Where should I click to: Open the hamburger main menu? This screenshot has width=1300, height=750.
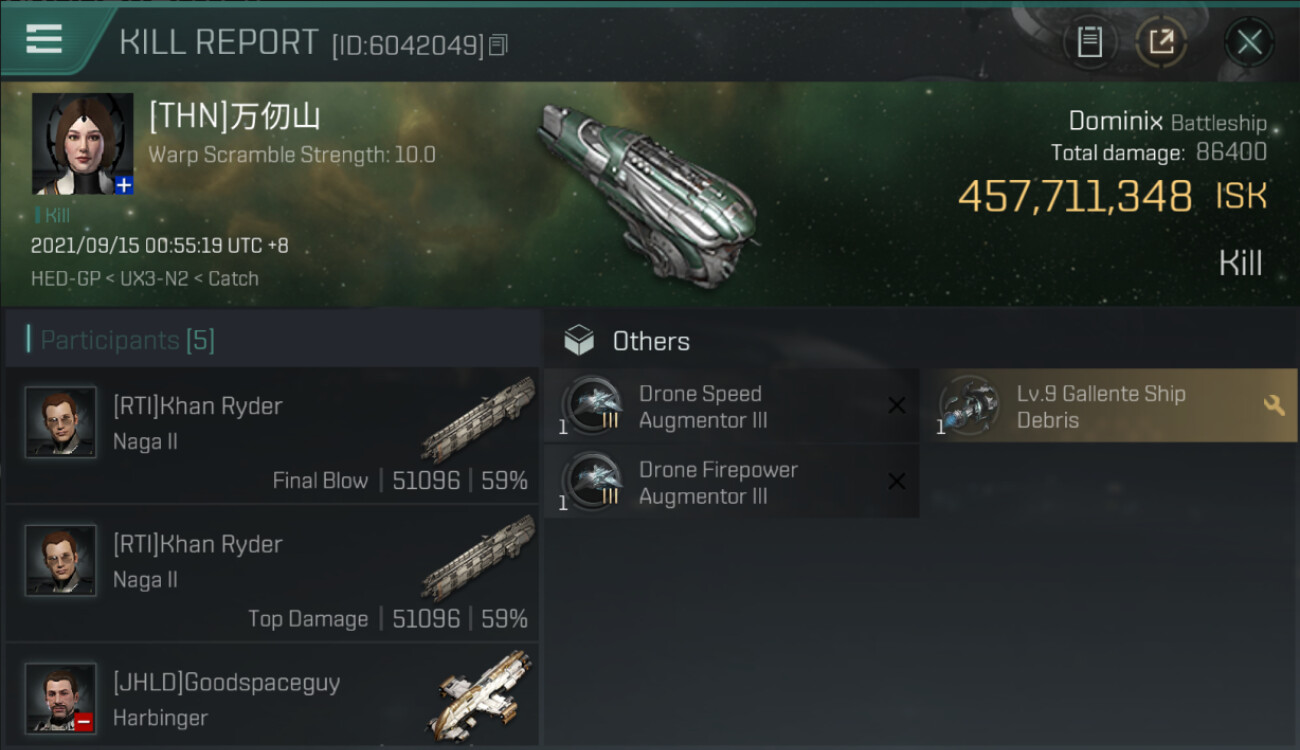pyautogui.click(x=45, y=40)
